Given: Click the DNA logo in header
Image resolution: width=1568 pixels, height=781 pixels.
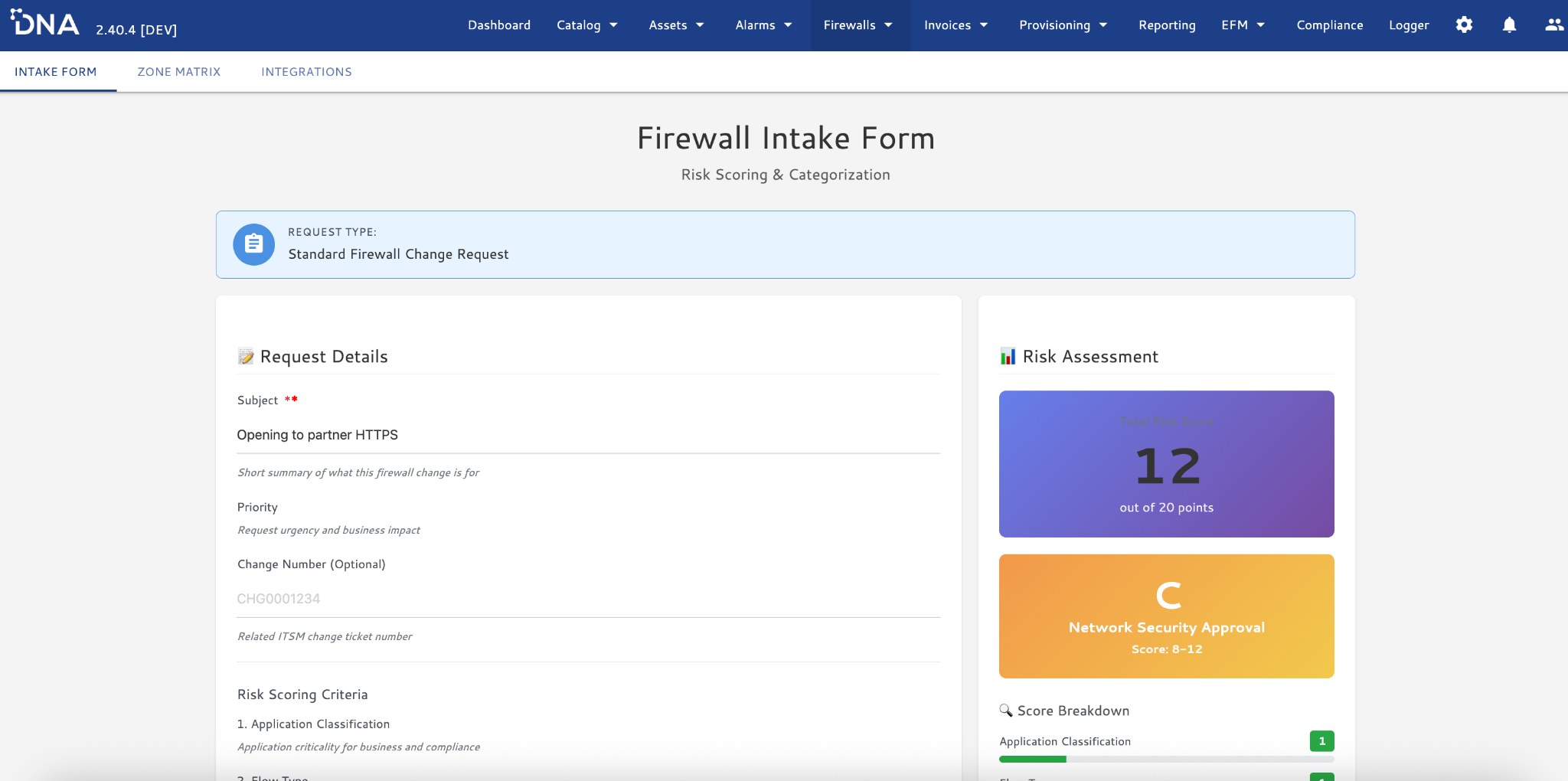Looking at the screenshot, I should pyautogui.click(x=45, y=24).
